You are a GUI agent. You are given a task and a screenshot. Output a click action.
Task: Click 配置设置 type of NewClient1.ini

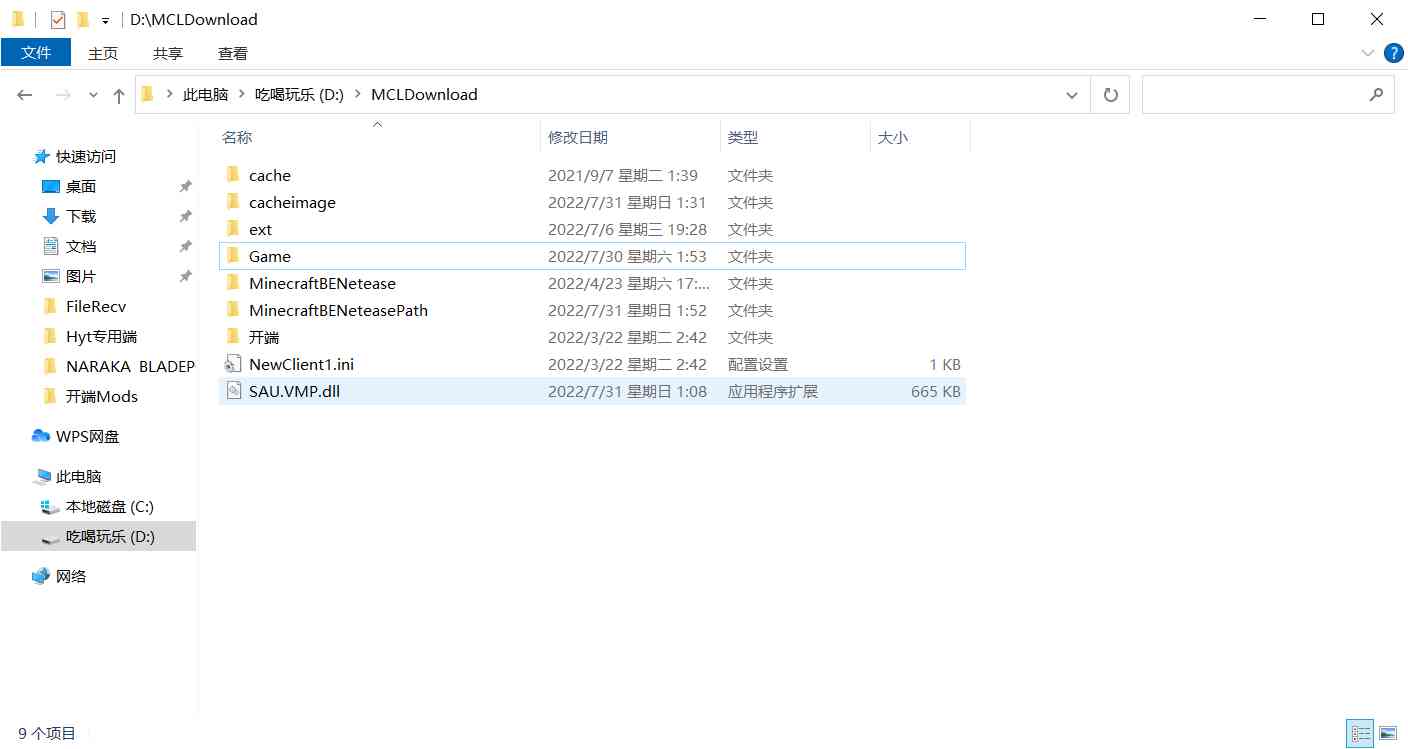pyautogui.click(x=758, y=365)
